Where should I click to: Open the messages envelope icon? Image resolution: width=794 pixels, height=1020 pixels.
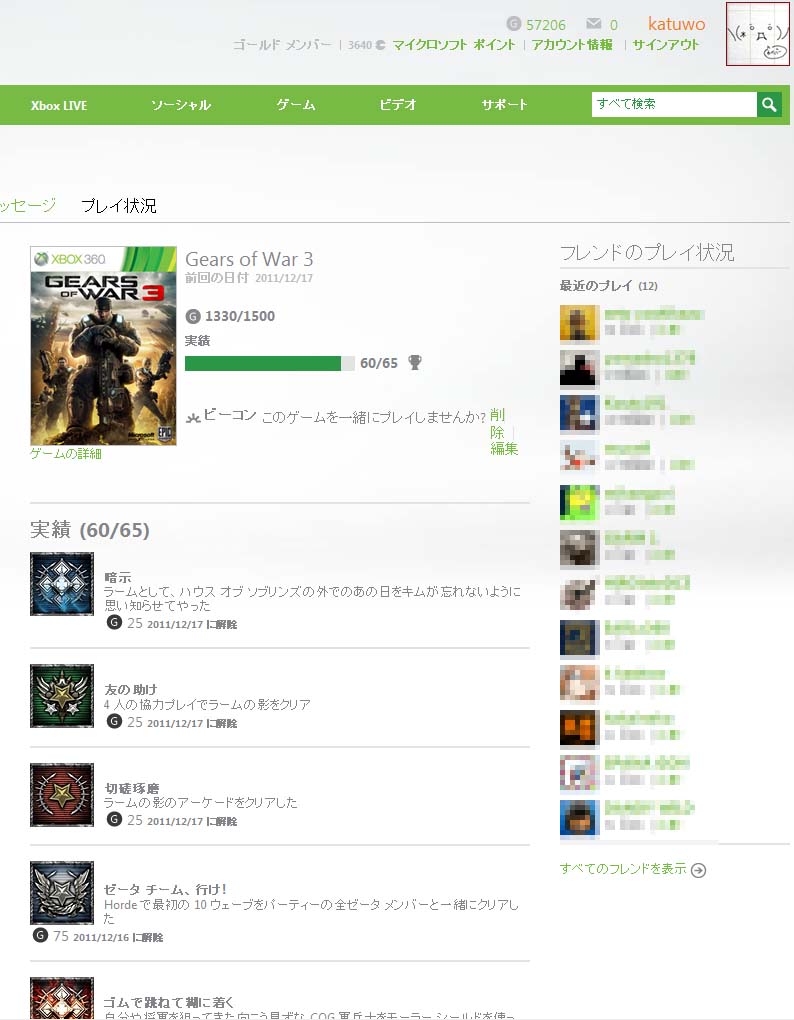tap(593, 24)
